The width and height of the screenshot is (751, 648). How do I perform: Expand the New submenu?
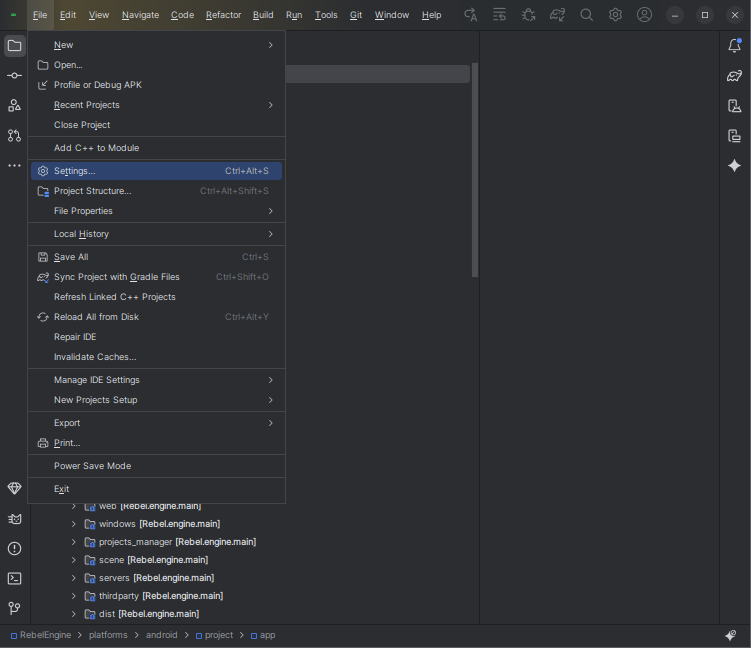[156, 45]
